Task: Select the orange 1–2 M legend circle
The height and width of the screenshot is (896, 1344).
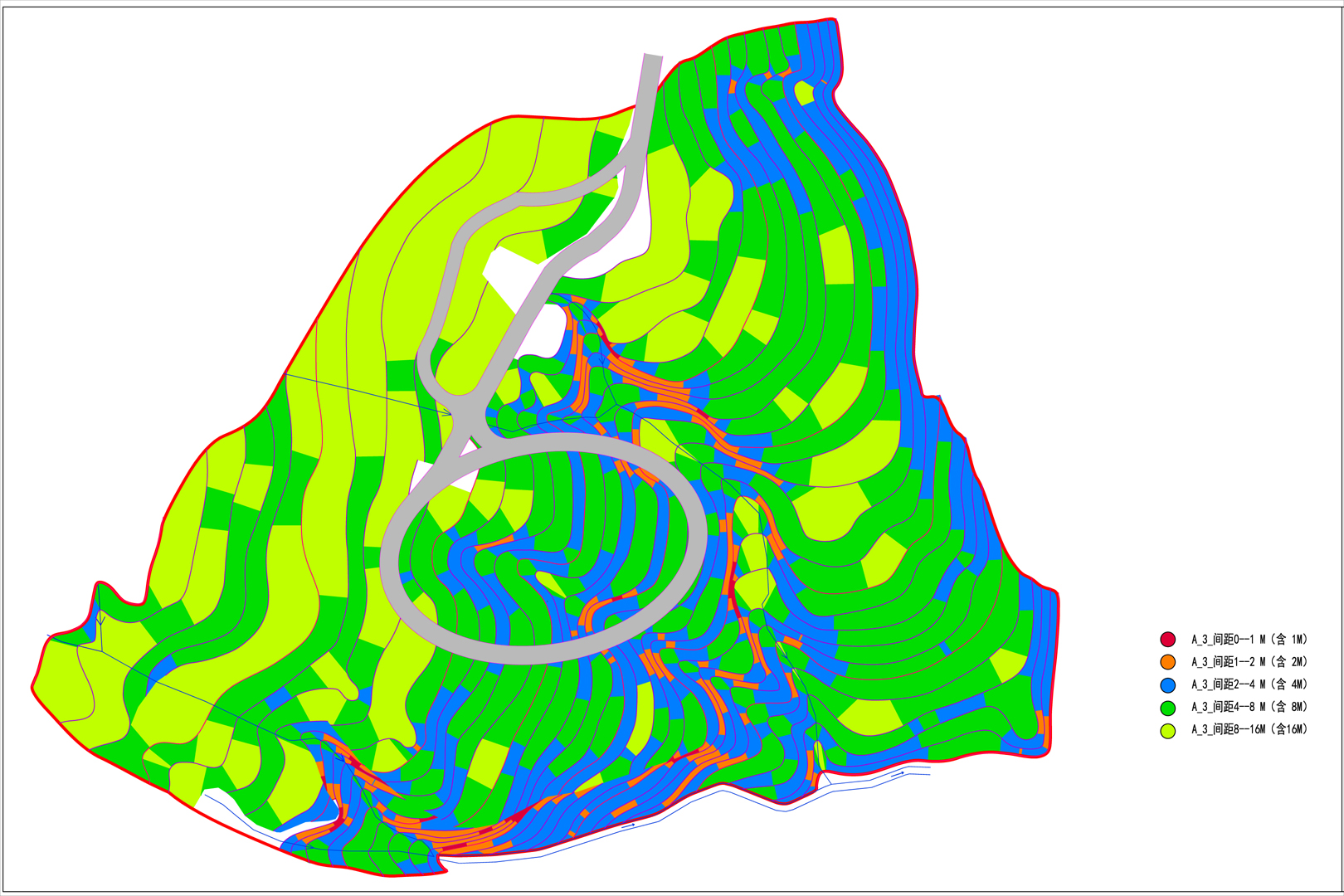Action: tap(1167, 661)
